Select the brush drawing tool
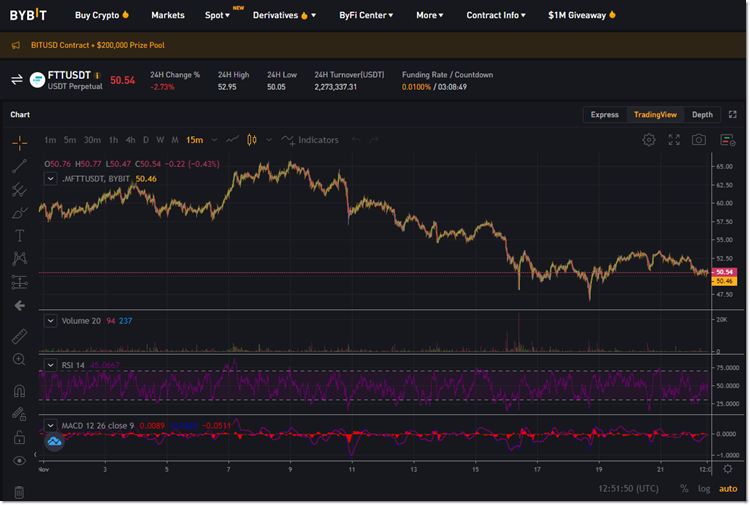The width and height of the screenshot is (750, 505). [20, 212]
